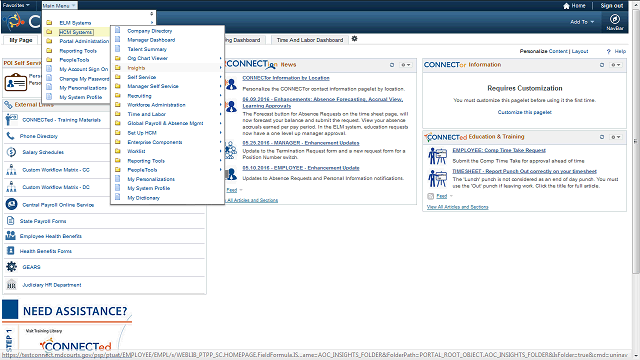Click the Company Directory page icon
640x360 pixels.
point(118,30)
